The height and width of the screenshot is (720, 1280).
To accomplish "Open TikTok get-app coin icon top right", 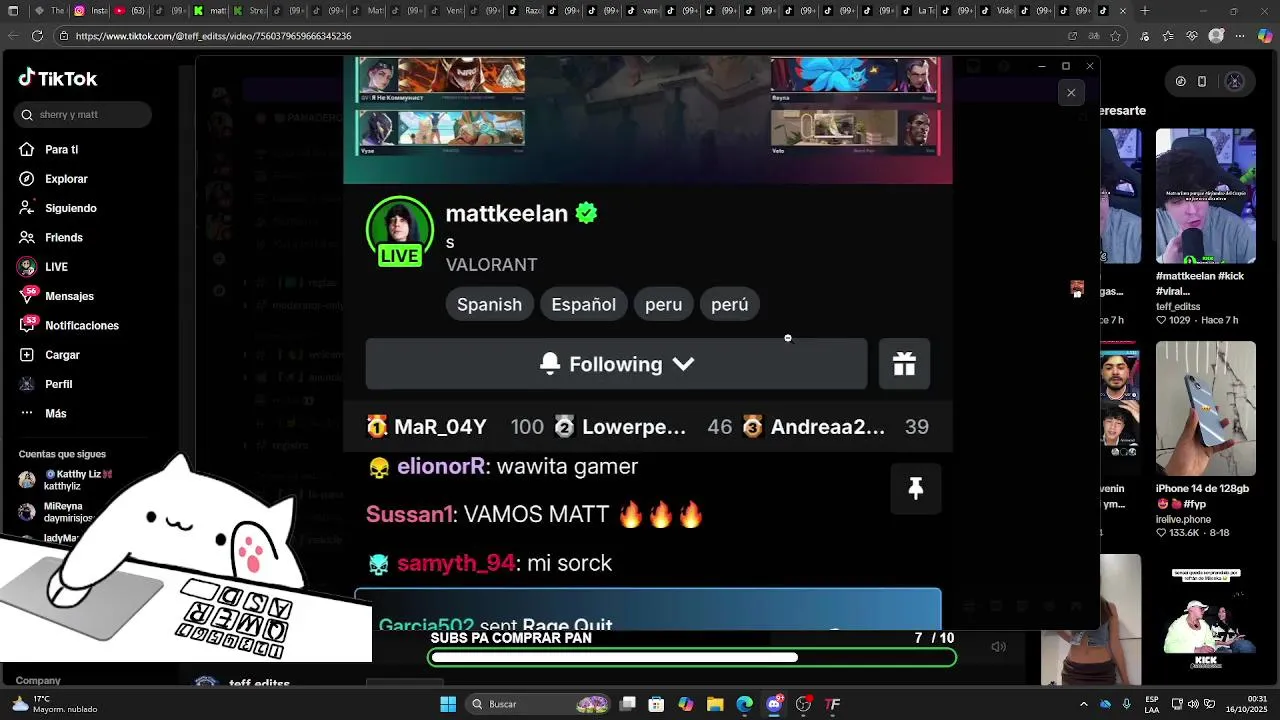I will click(1180, 82).
